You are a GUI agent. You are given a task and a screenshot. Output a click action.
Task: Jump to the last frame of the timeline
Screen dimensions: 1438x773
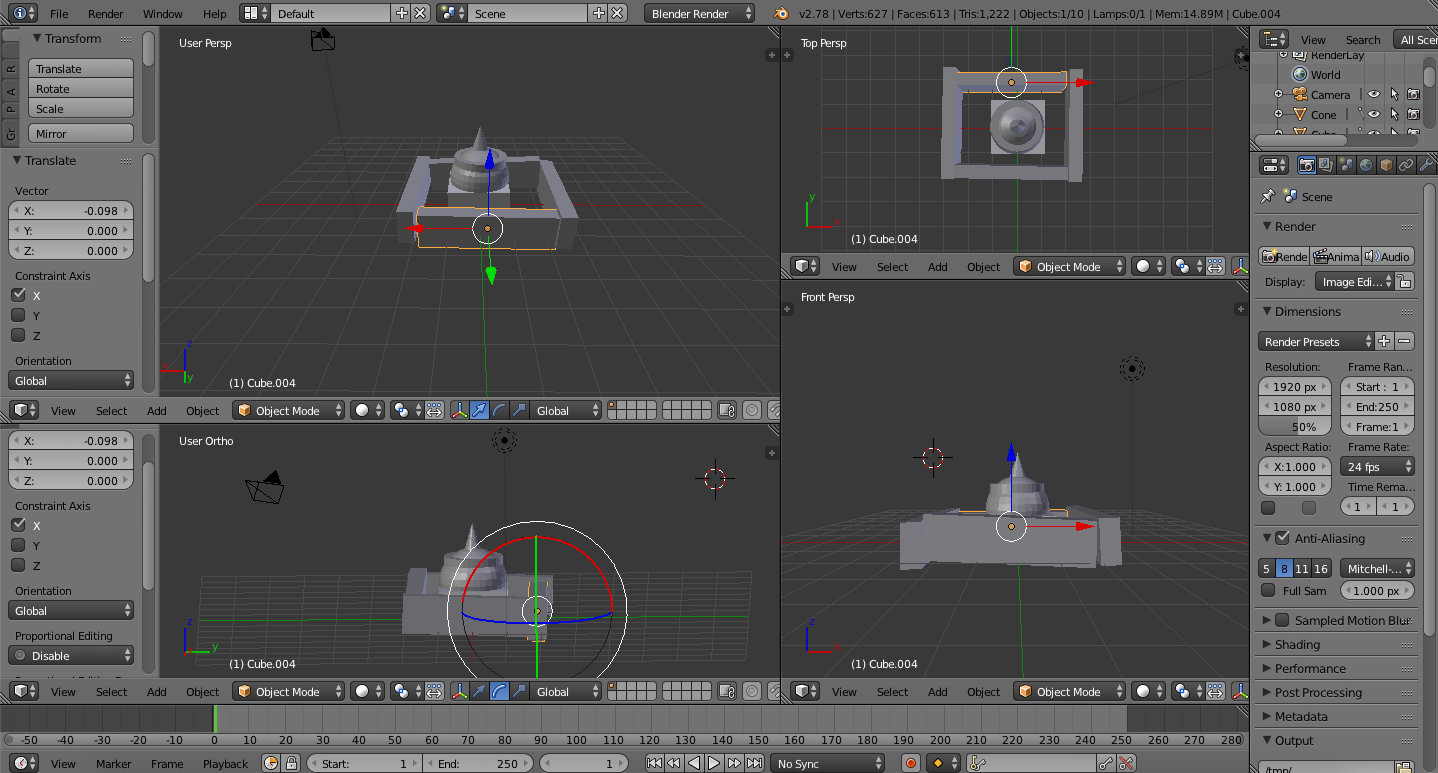[x=754, y=763]
